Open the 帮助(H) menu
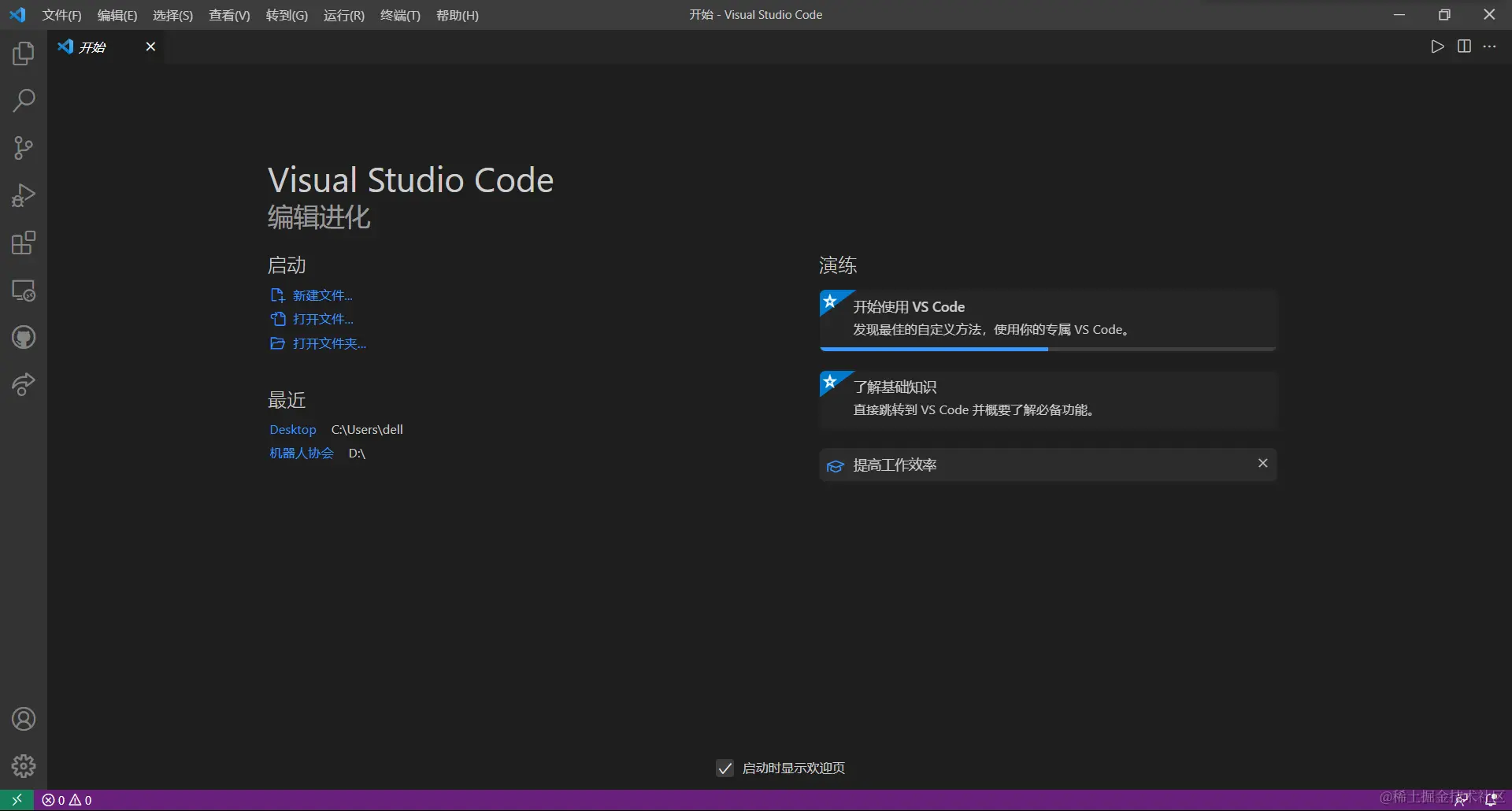 [458, 15]
